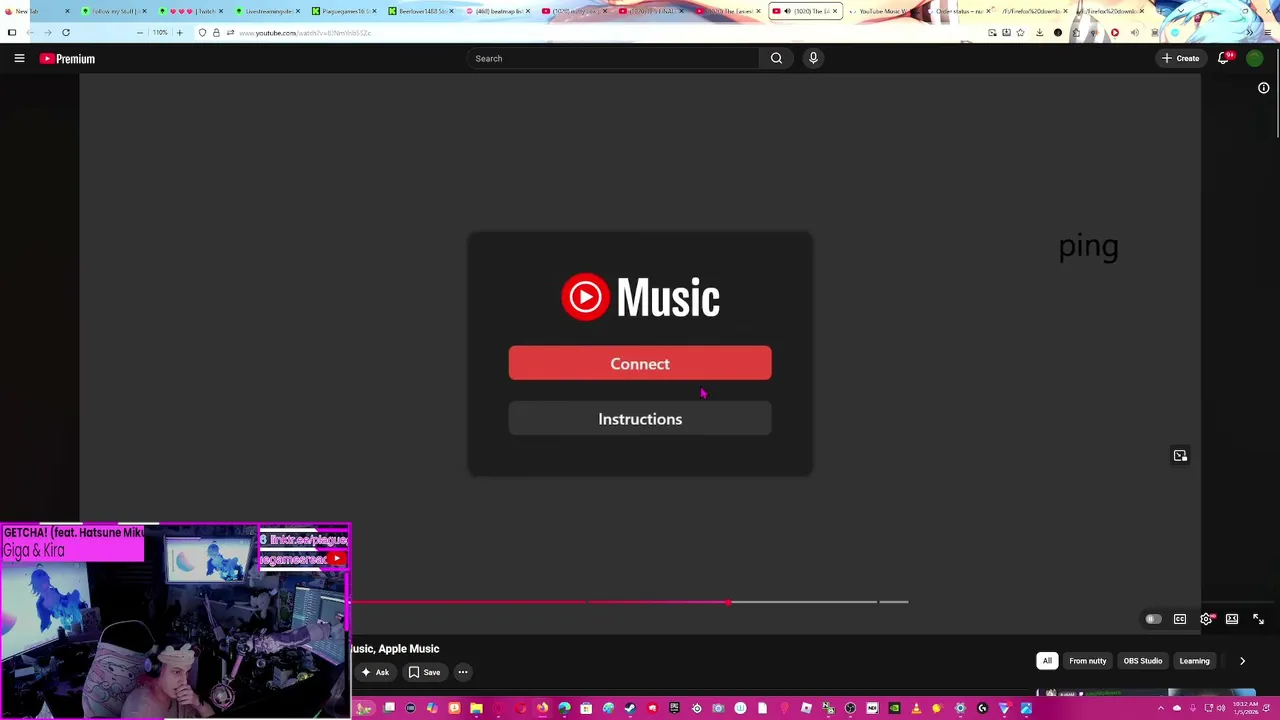
Task: Select the From nutty chip
Action: 1088,661
